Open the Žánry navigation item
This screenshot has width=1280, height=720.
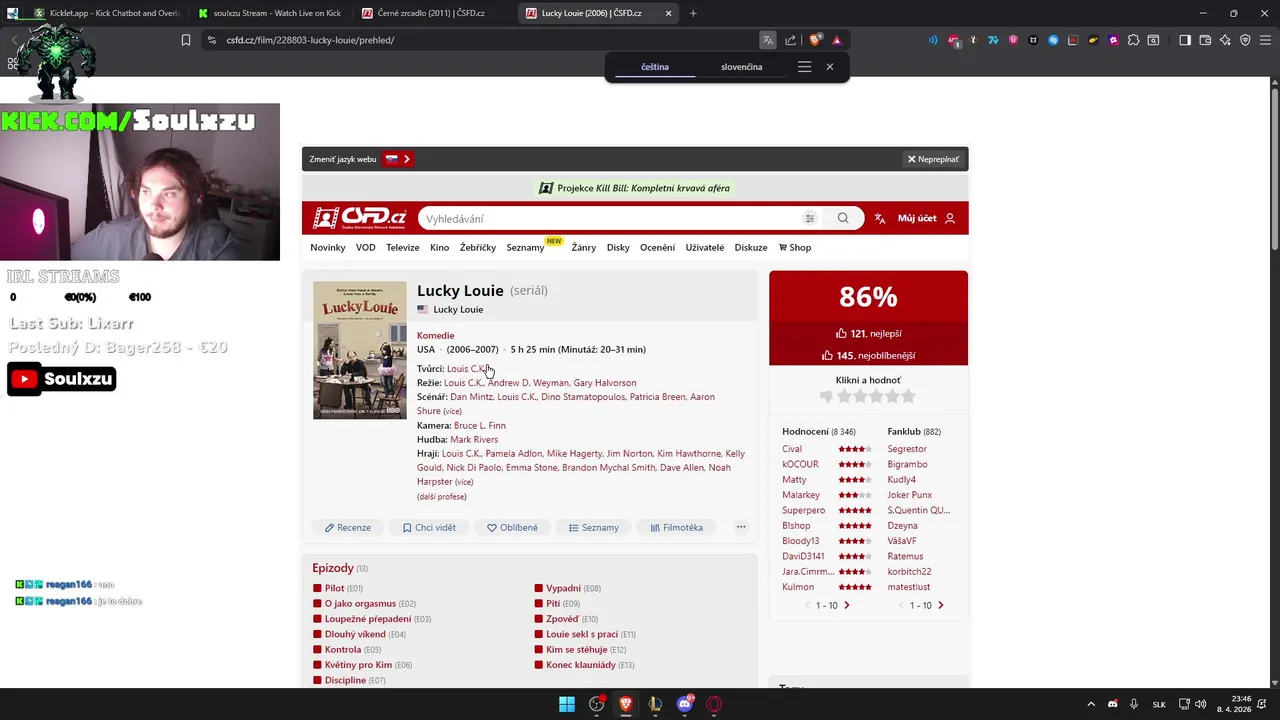click(x=584, y=247)
